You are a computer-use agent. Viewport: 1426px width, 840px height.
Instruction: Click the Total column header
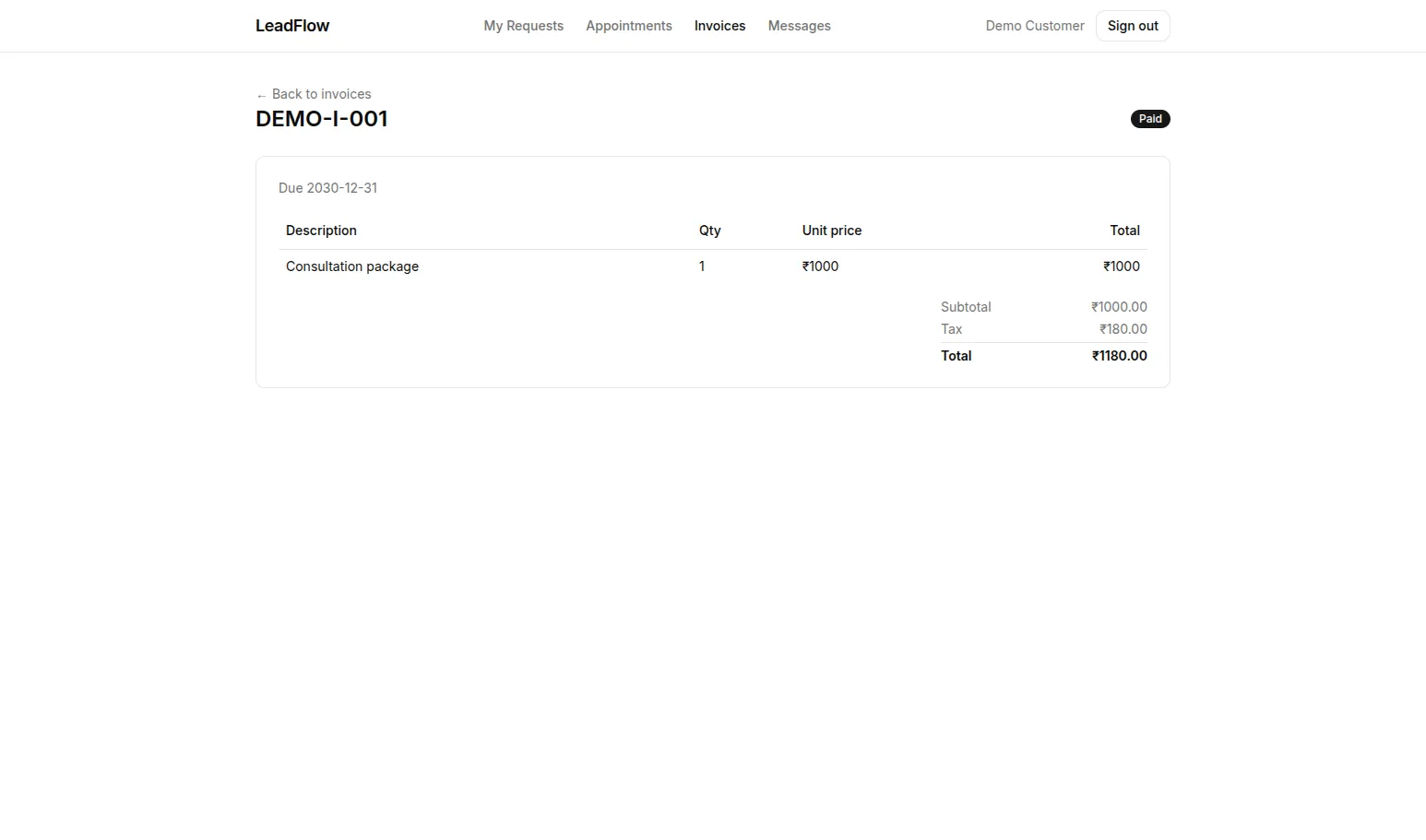[x=1124, y=231]
